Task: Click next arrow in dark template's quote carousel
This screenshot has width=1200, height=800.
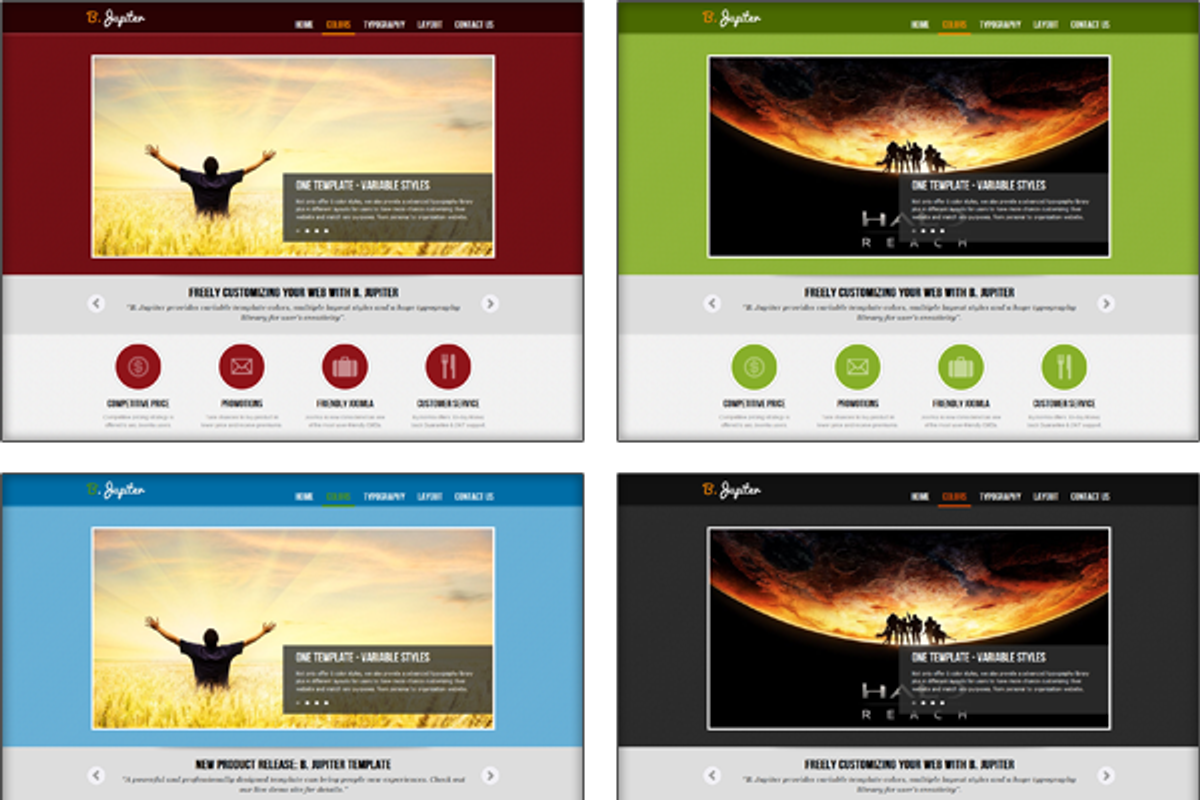Action: tap(1106, 775)
